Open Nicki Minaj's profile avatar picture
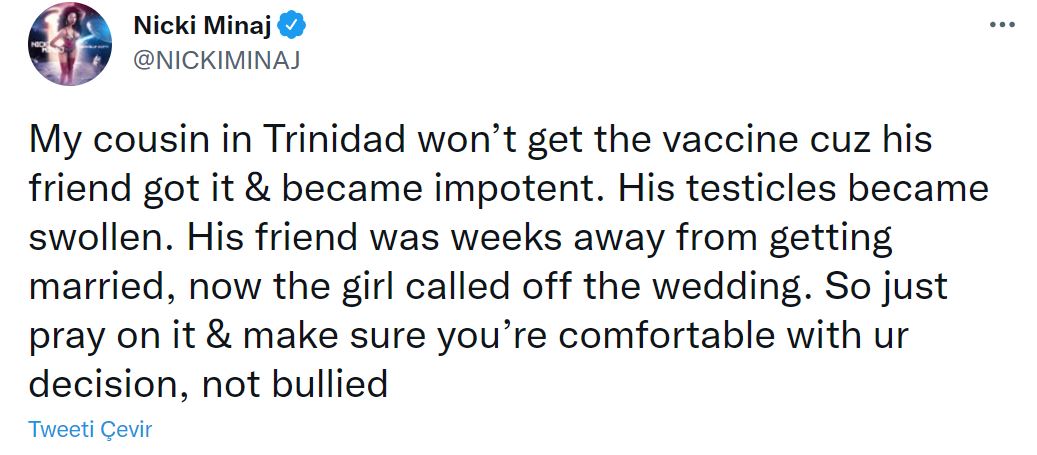The width and height of the screenshot is (1037, 455). click(69, 44)
